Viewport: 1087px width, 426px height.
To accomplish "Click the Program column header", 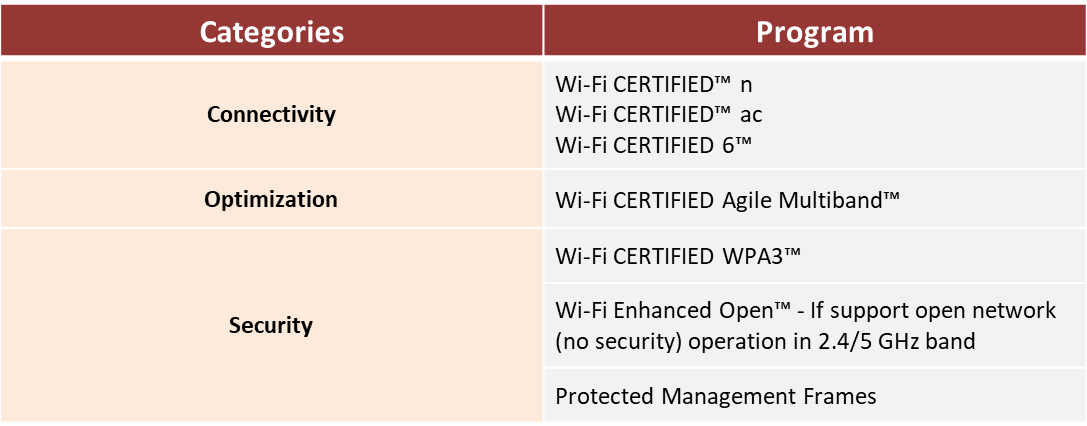I will tap(814, 31).
